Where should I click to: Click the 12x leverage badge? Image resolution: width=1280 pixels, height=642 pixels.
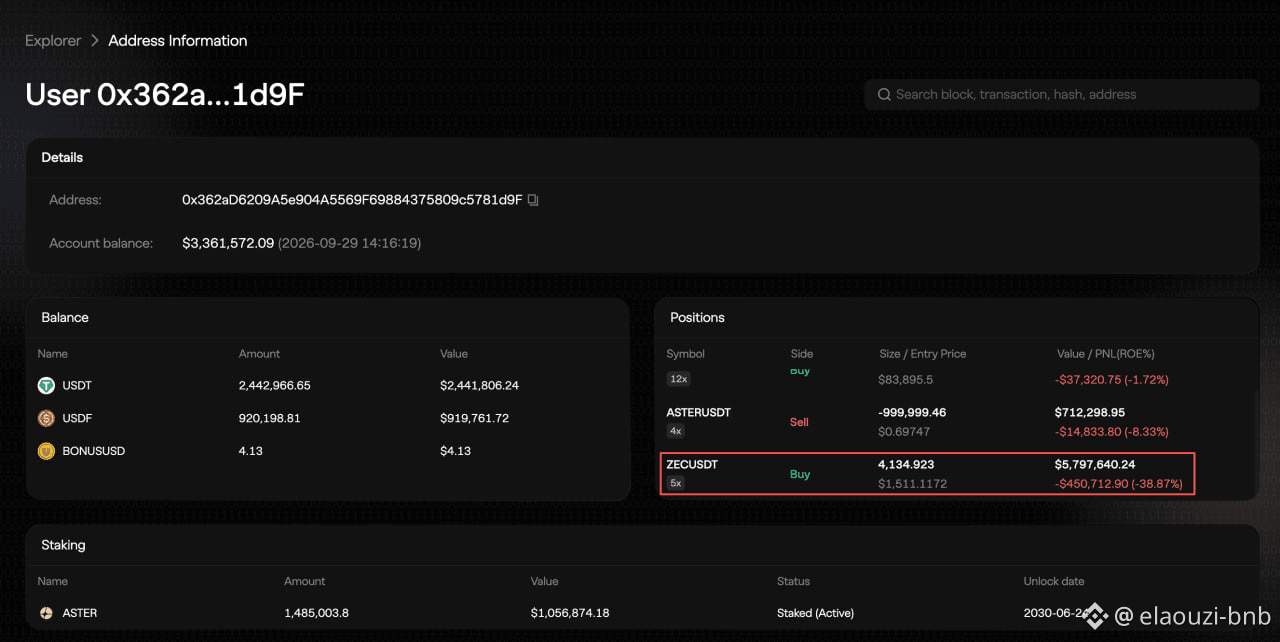coord(678,379)
